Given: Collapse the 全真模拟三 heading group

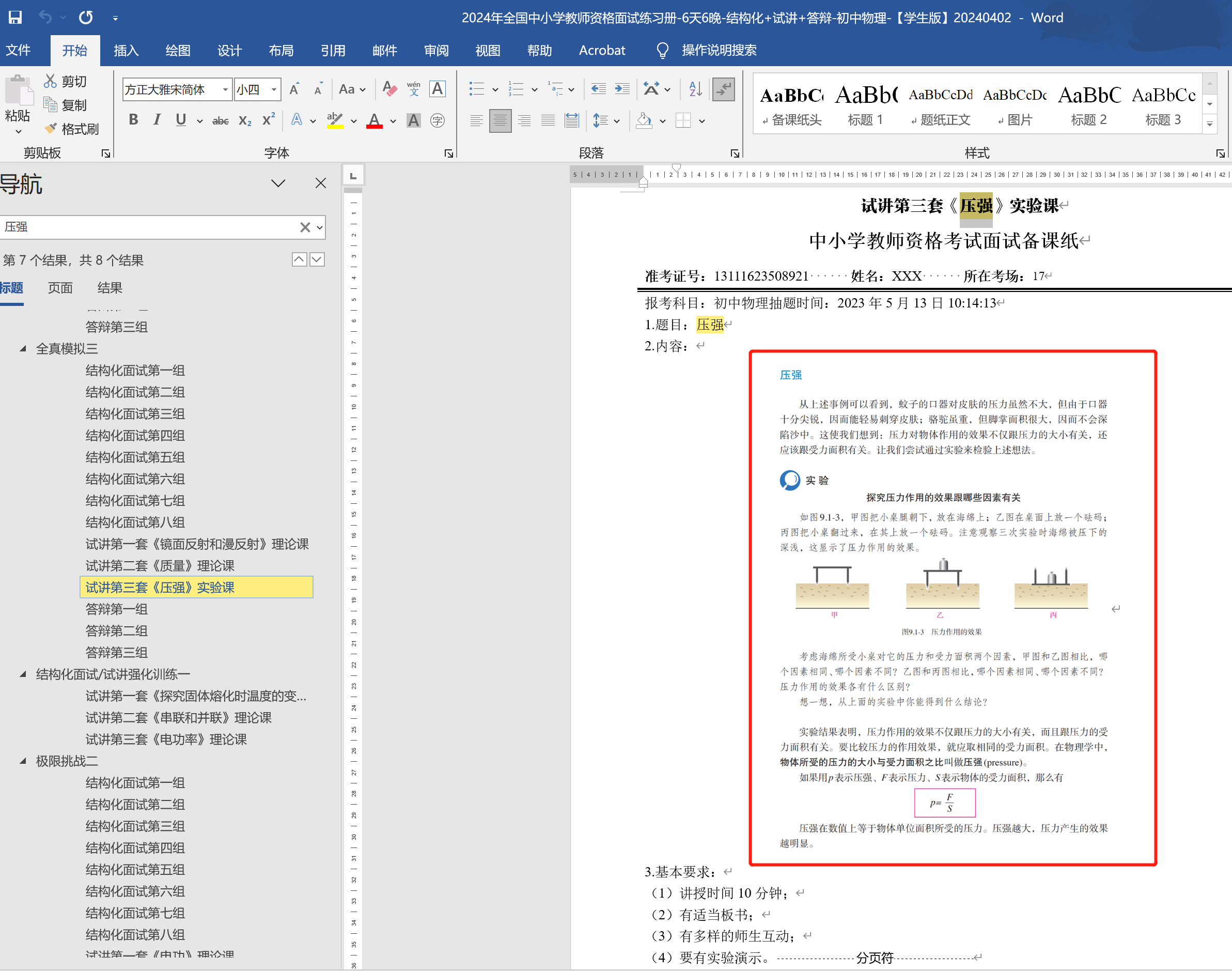Looking at the screenshot, I should pyautogui.click(x=23, y=348).
